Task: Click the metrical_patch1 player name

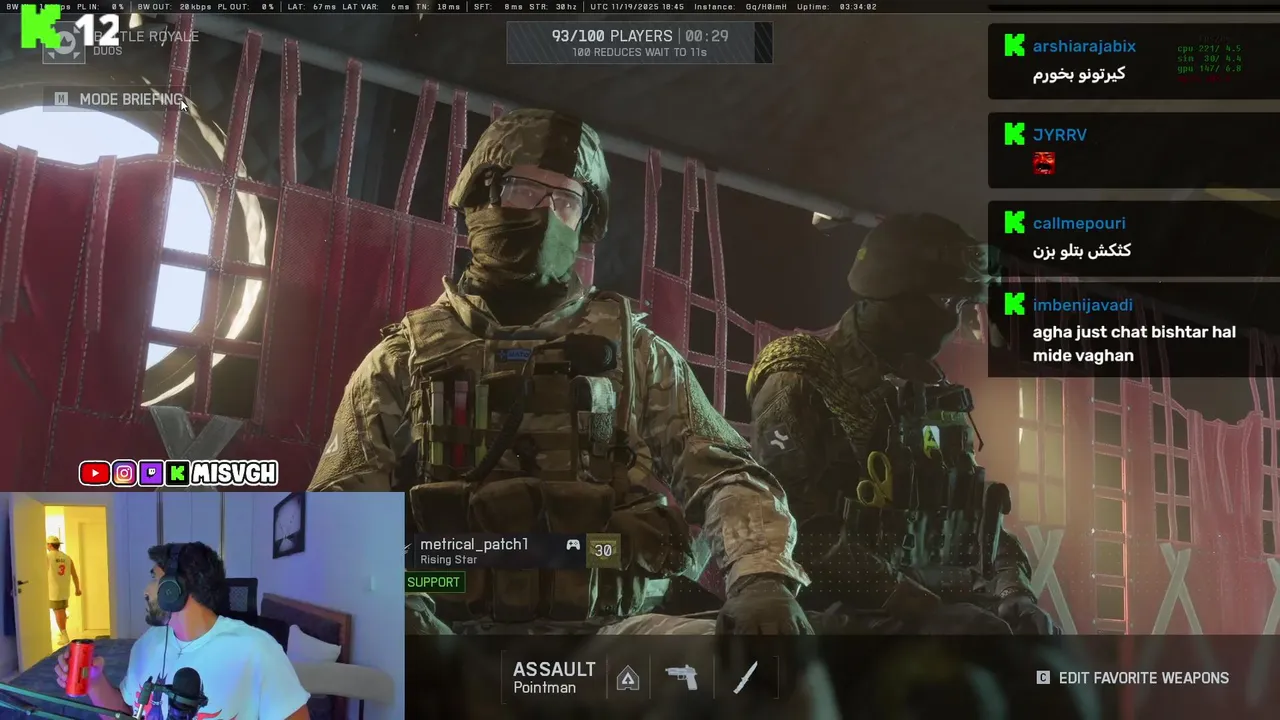Action: 474,544
